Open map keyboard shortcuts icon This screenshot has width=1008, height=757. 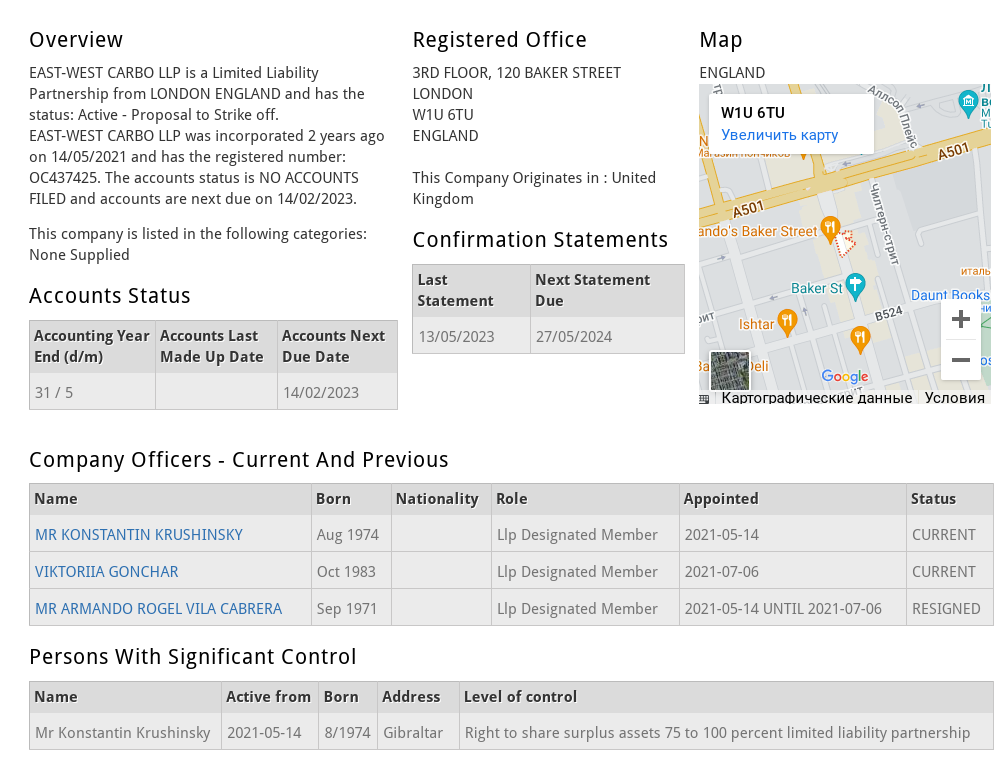coord(704,398)
